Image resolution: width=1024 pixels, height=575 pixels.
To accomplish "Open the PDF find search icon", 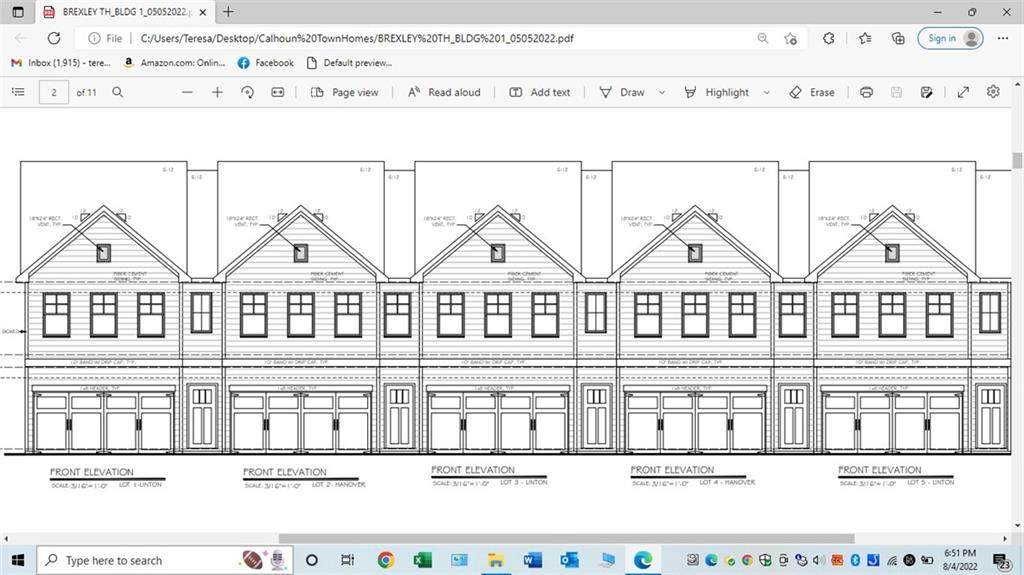I will tap(118, 92).
